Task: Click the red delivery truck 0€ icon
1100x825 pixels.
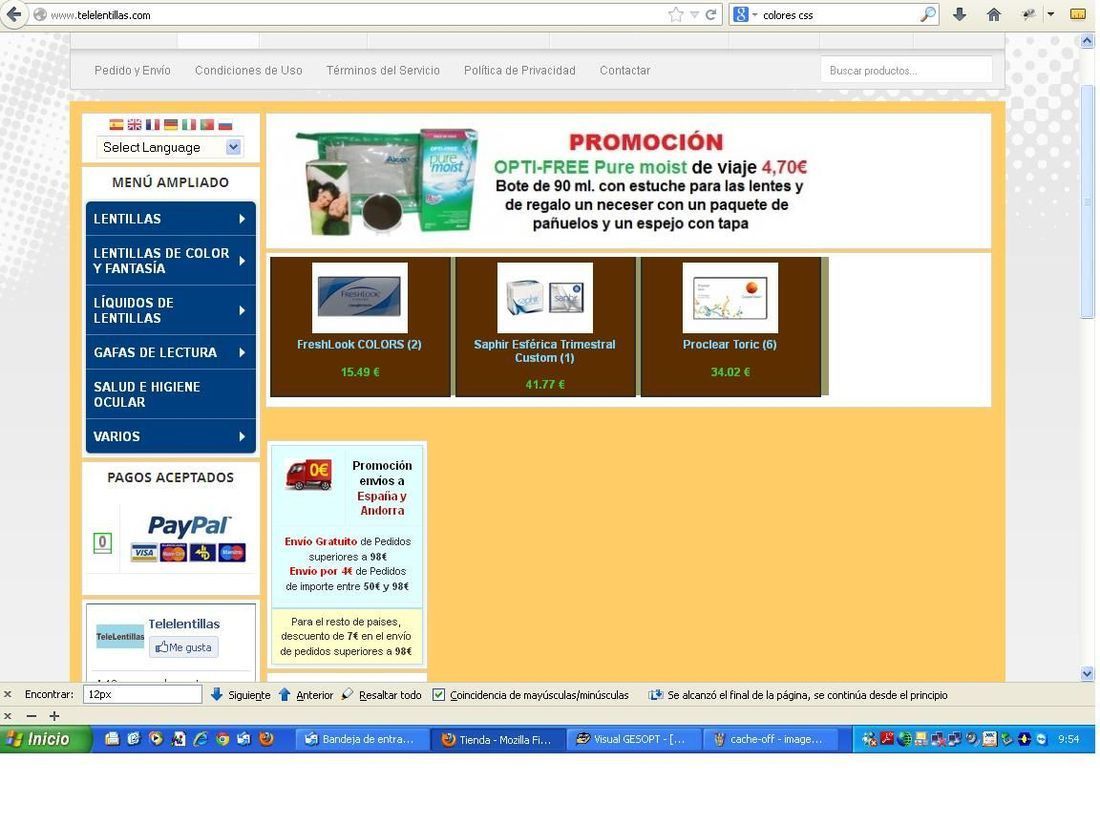Action: tap(309, 474)
